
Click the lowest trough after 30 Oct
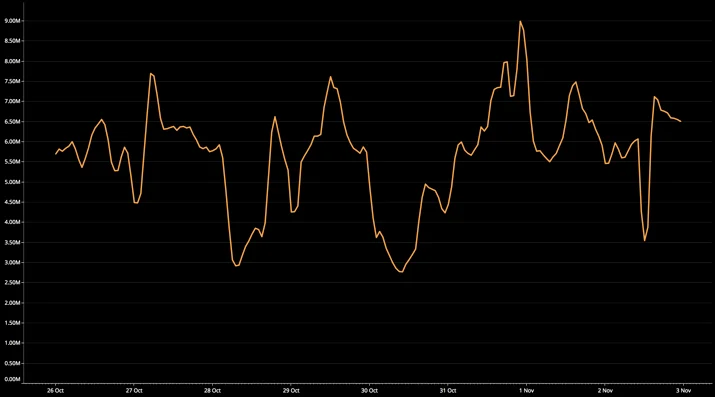pyautogui.click(x=401, y=272)
